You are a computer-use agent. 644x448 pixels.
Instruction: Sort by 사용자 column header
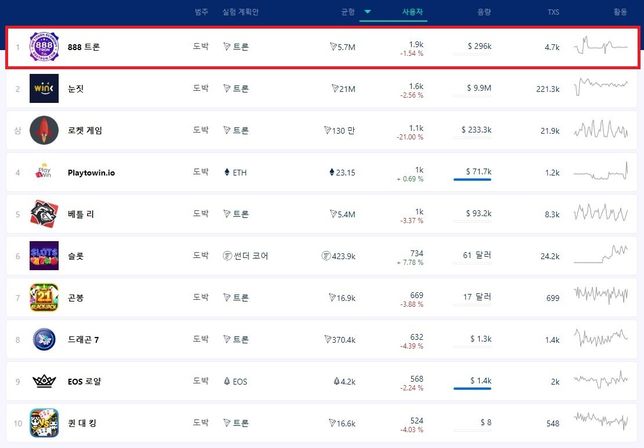[x=412, y=13]
